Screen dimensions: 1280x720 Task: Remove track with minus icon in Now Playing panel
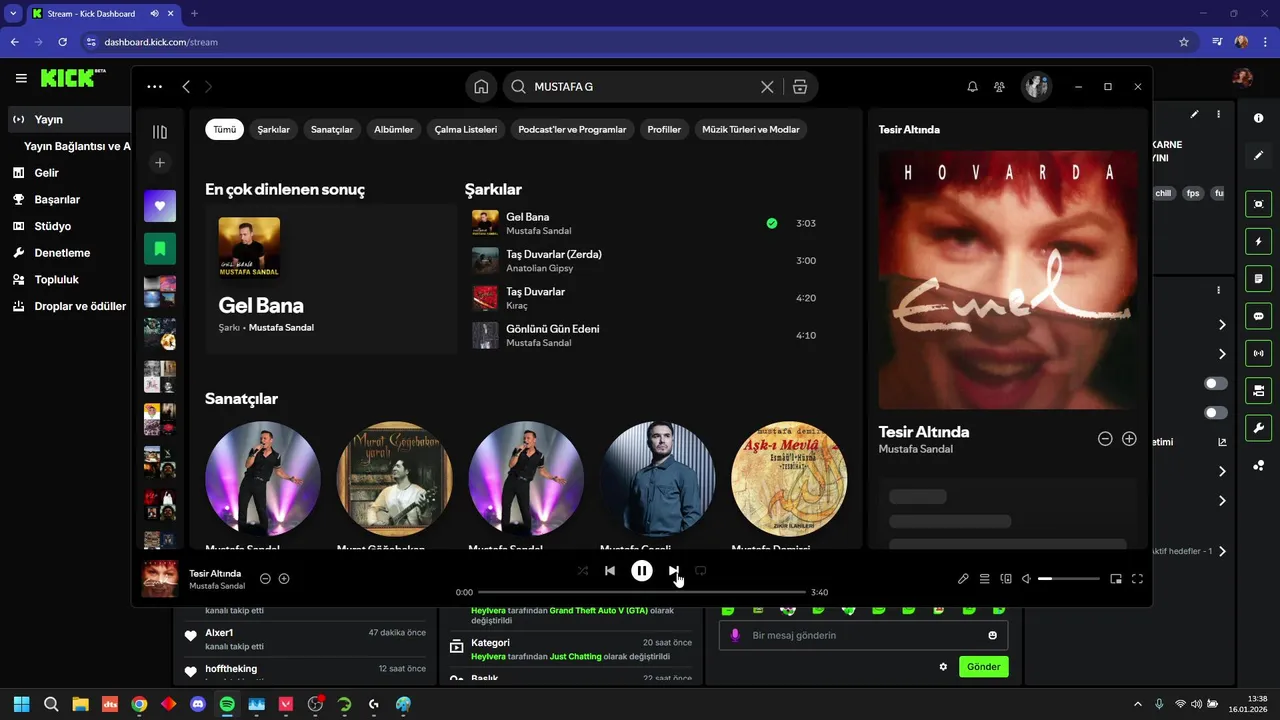[x=1105, y=439]
